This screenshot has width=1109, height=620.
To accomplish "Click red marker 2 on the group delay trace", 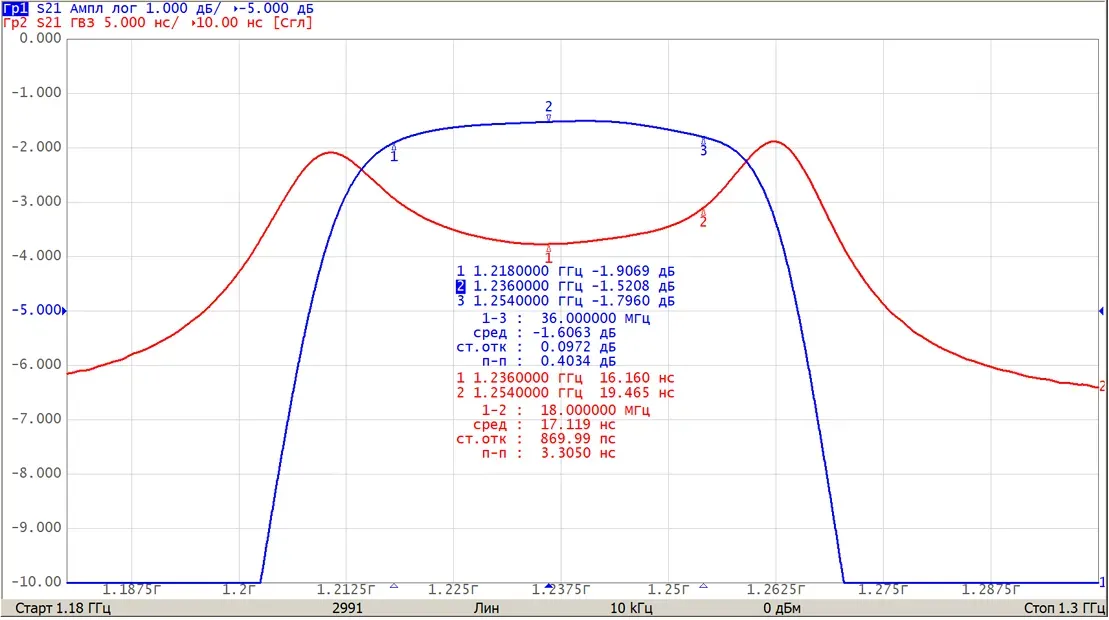I will pos(703,218).
